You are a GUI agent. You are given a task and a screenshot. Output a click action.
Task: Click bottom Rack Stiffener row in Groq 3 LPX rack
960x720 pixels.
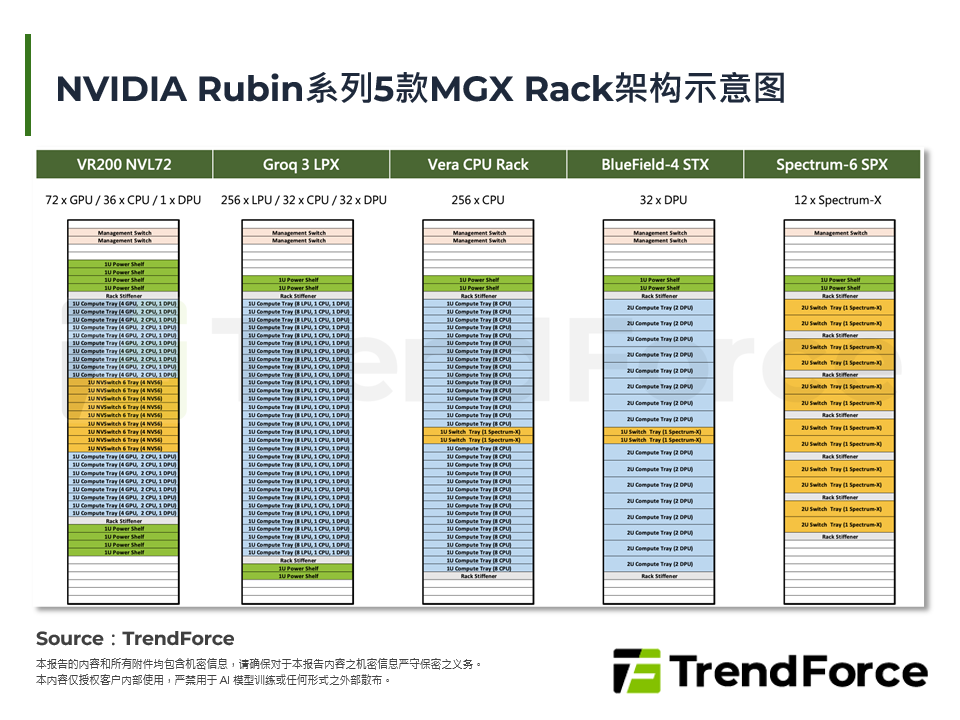click(298, 560)
